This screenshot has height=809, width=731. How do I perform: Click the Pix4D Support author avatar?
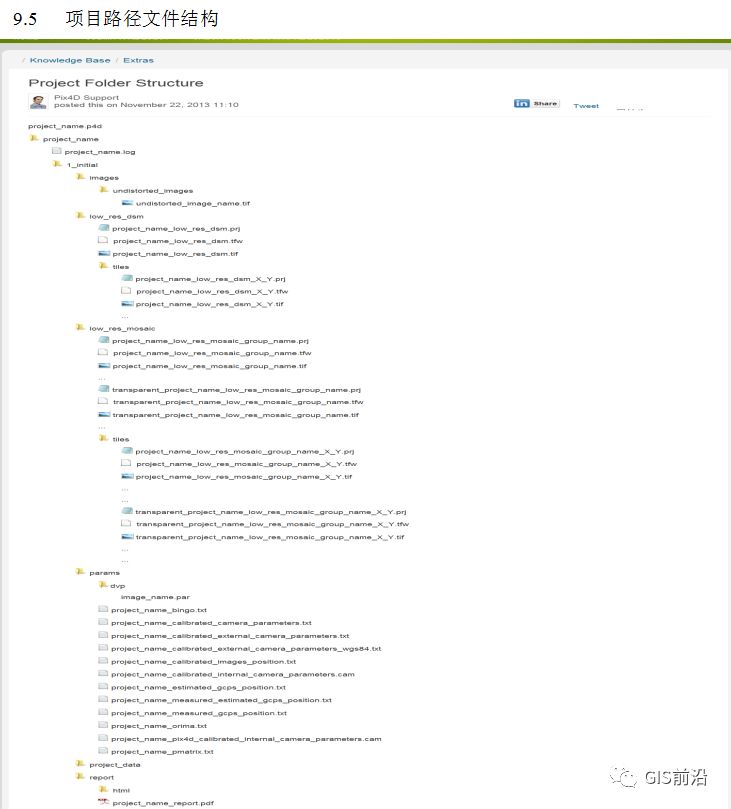click(x=38, y=102)
